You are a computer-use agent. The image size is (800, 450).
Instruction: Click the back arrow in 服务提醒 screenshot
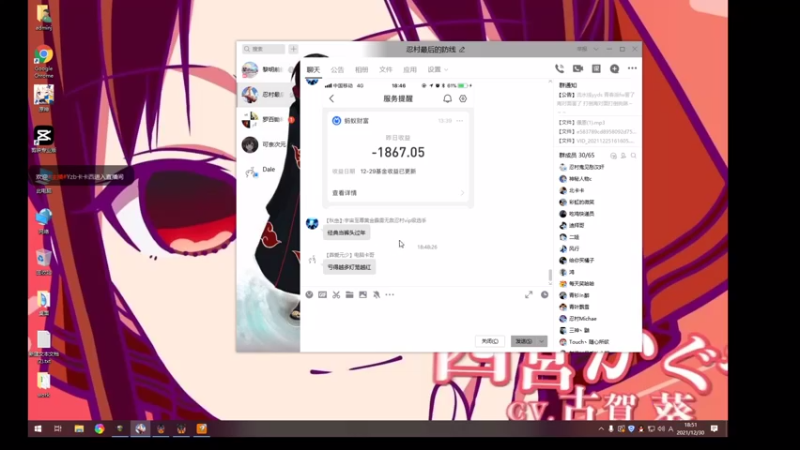click(332, 98)
